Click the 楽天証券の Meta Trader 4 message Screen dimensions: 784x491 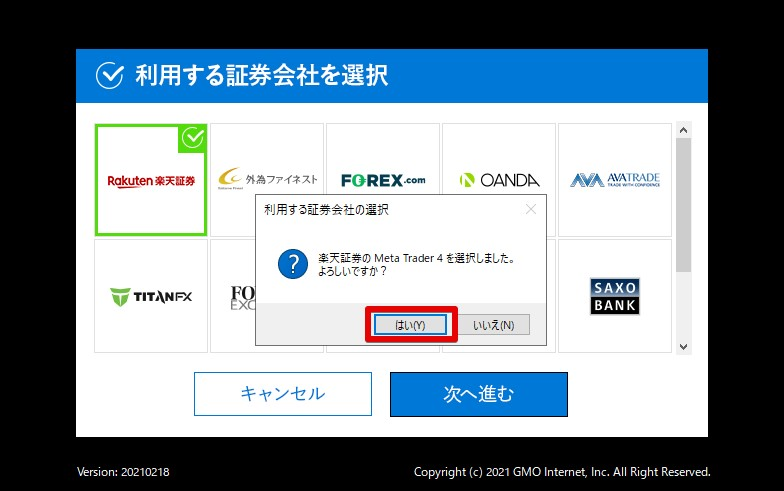[x=416, y=264]
